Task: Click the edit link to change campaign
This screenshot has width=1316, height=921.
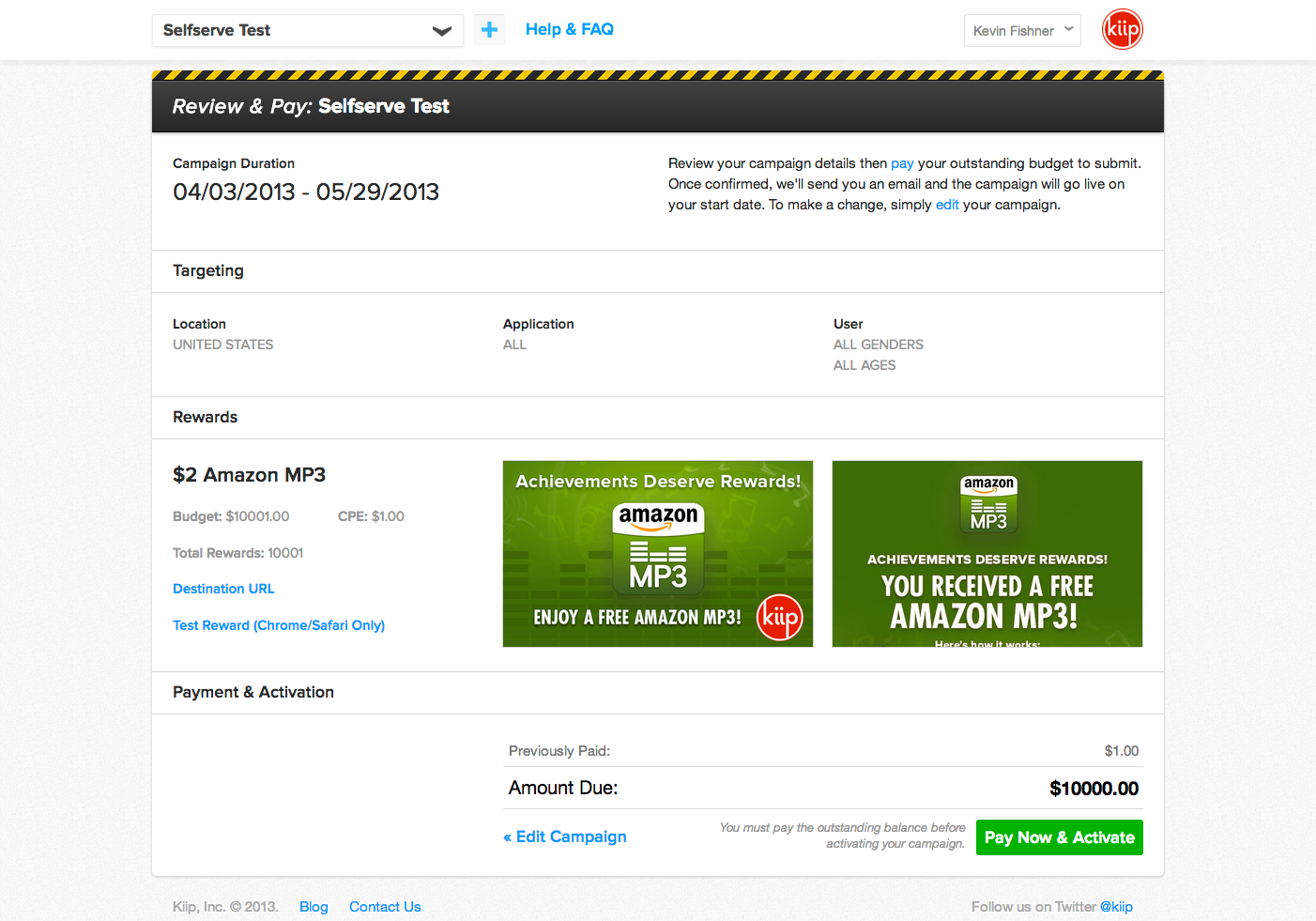Action: coord(947,204)
